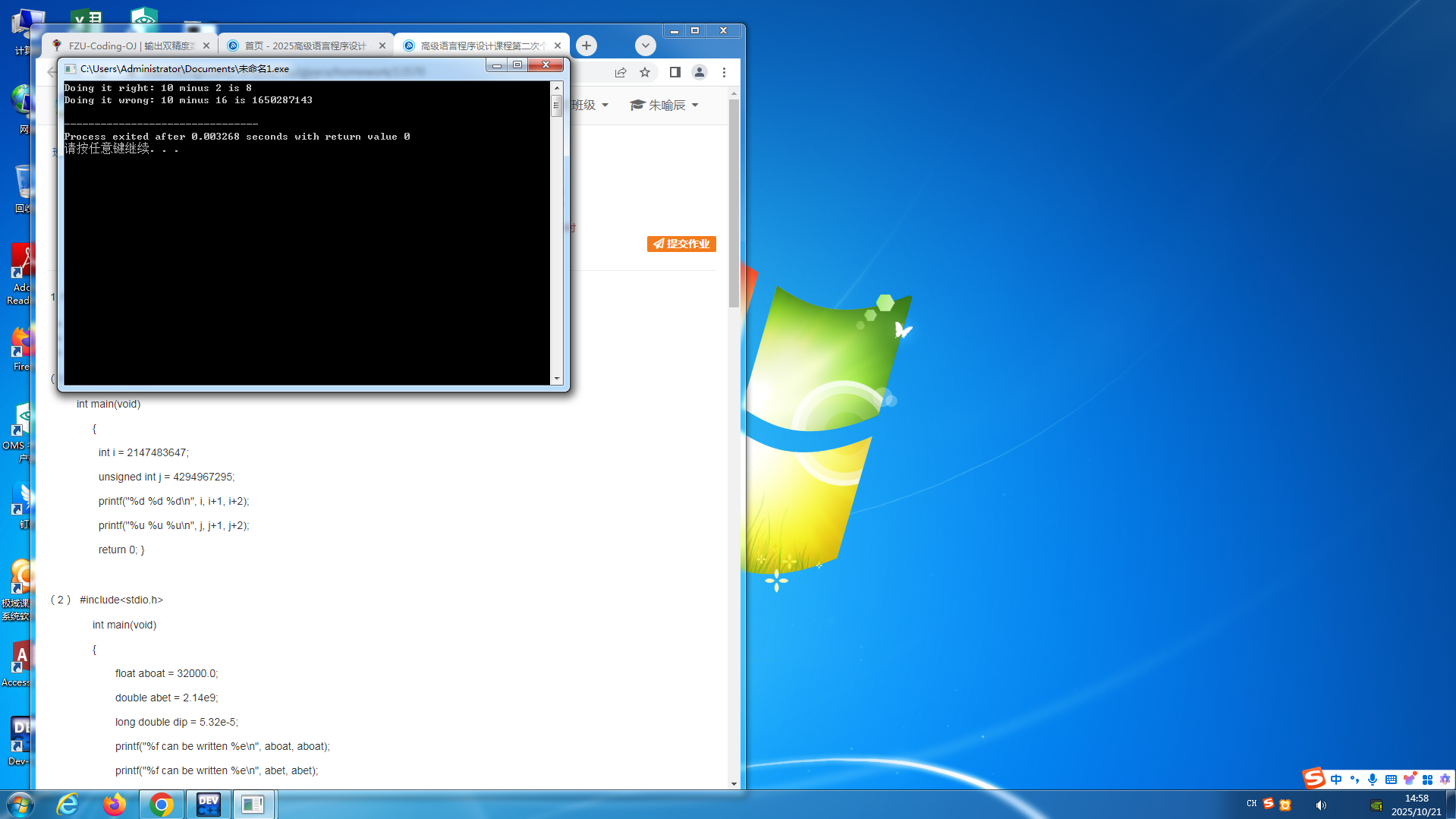Image resolution: width=1456 pixels, height=819 pixels.
Task: Close the Chrome window
Action: click(x=724, y=30)
